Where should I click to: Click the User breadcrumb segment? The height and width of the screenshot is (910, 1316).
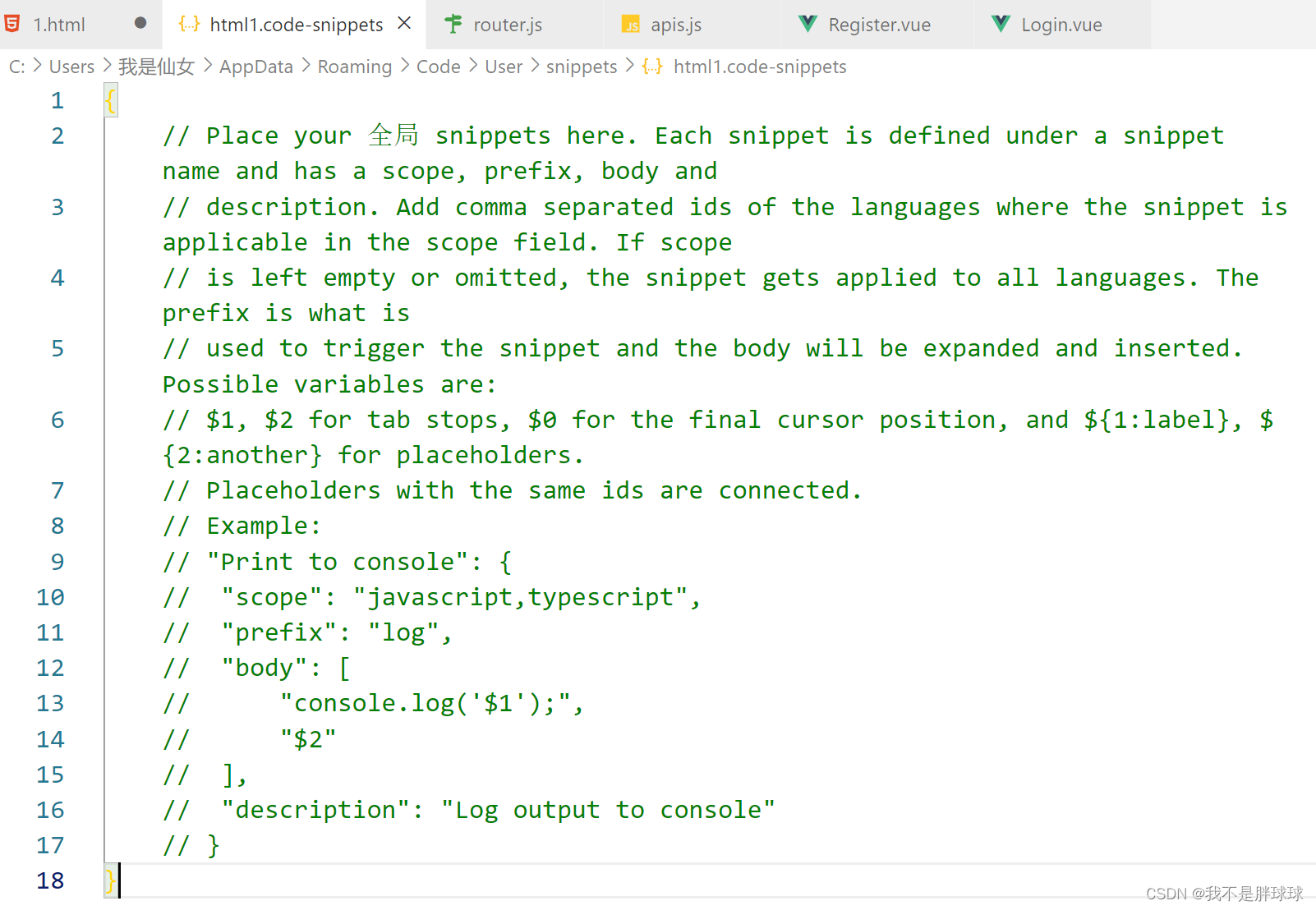[504, 67]
